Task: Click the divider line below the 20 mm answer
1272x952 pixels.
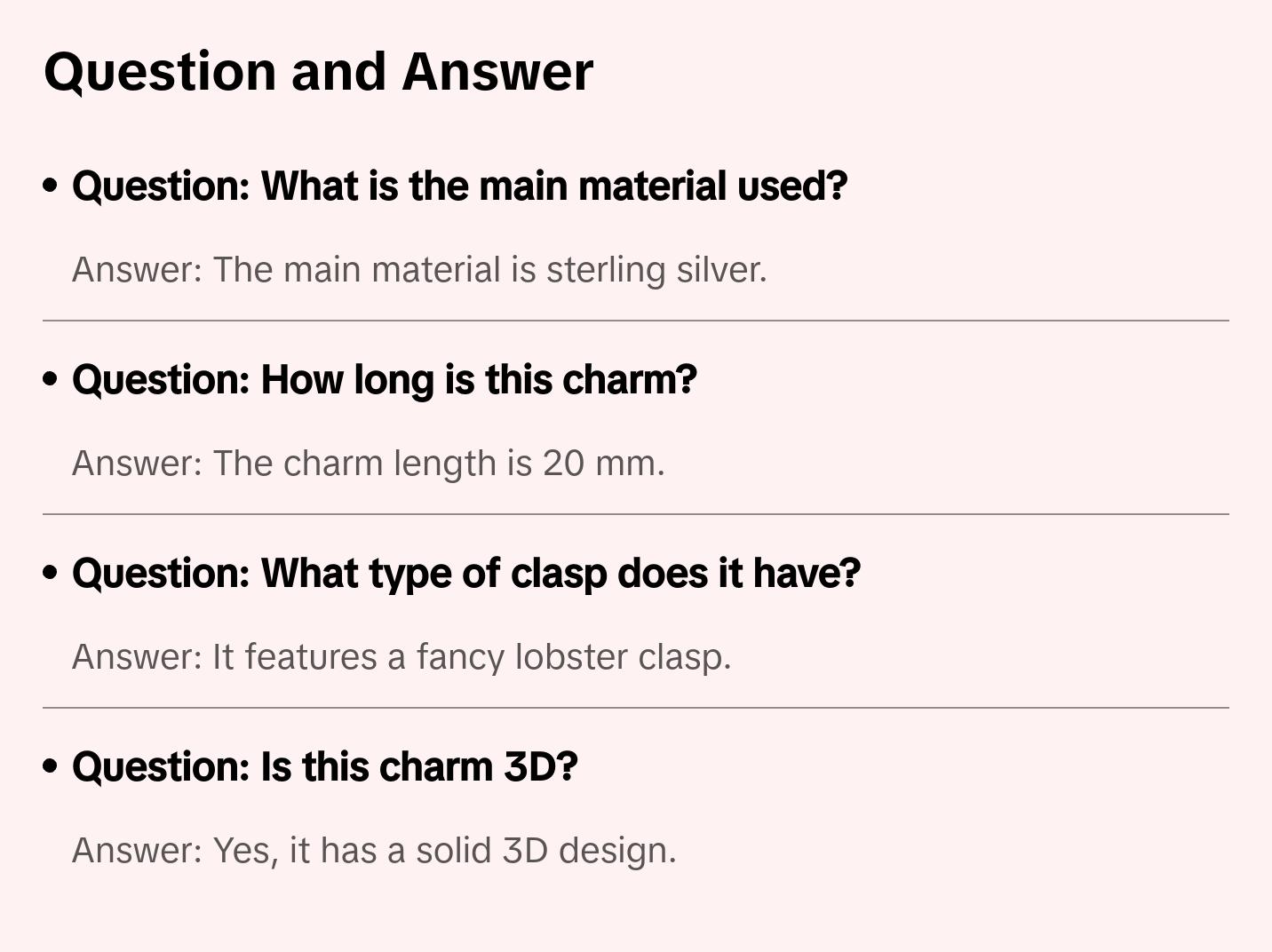Action: (x=636, y=514)
